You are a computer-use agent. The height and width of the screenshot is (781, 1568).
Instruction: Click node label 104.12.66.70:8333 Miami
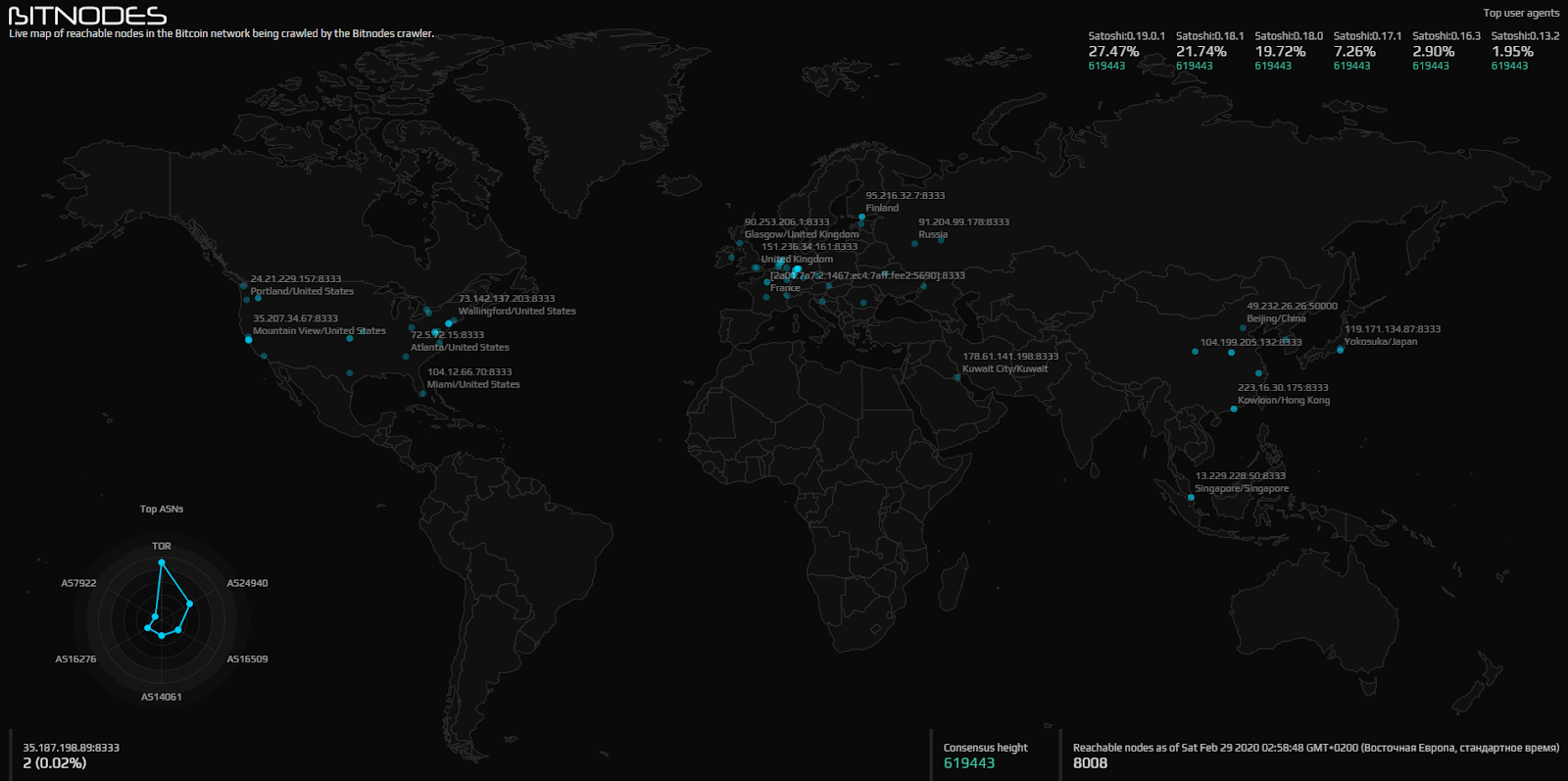point(473,378)
